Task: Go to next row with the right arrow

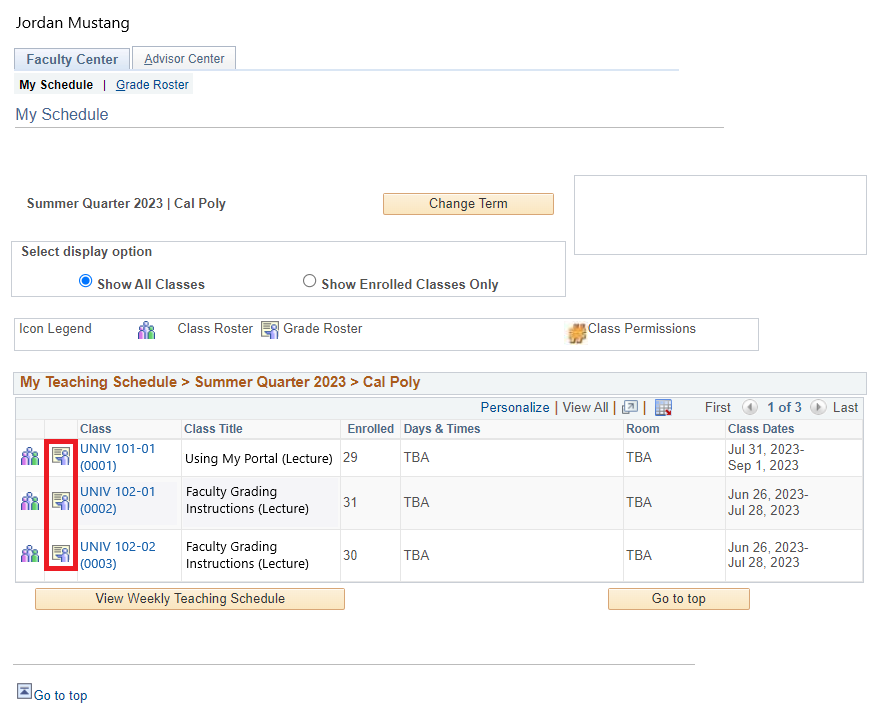Action: (818, 408)
